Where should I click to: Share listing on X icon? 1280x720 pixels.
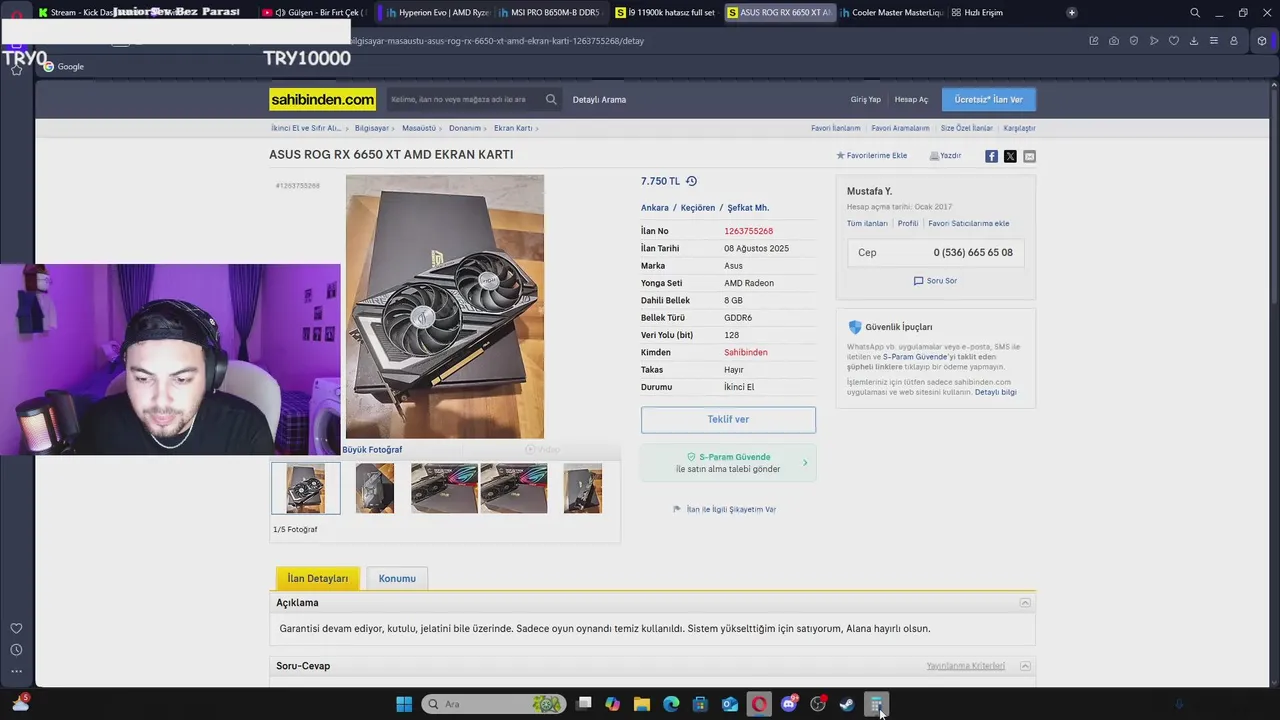pos(1010,156)
